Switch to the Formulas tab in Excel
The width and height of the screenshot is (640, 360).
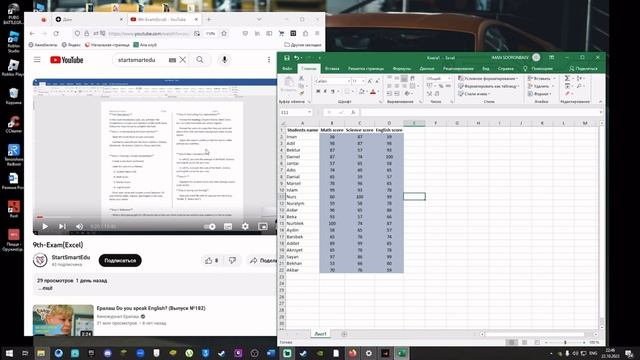[x=402, y=69]
